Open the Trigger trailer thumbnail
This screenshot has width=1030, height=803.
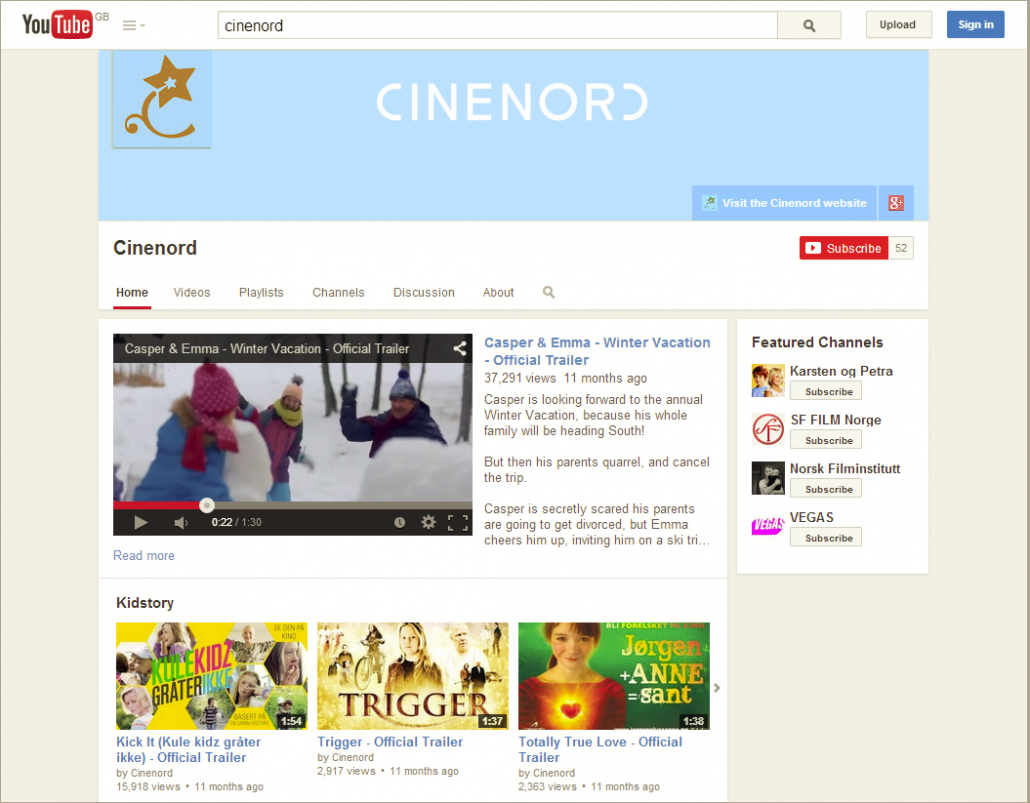click(x=413, y=676)
